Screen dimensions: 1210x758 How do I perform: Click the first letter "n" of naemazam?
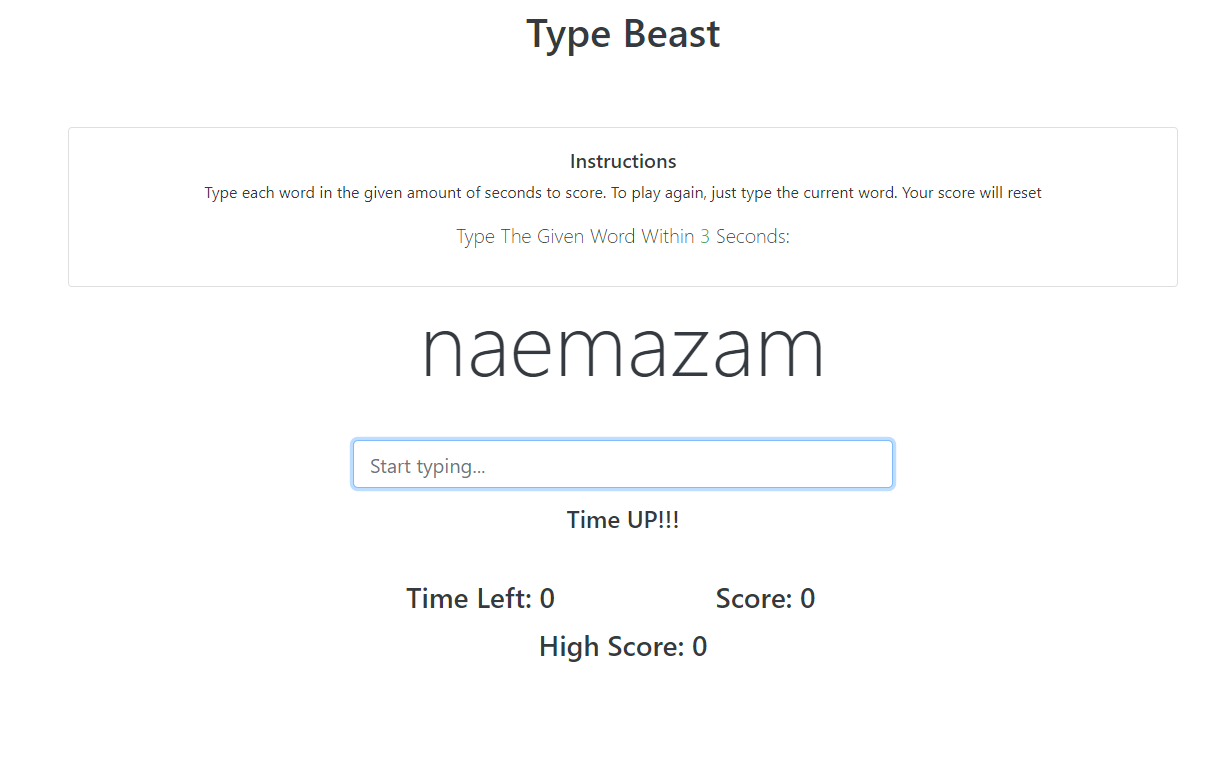coord(442,352)
